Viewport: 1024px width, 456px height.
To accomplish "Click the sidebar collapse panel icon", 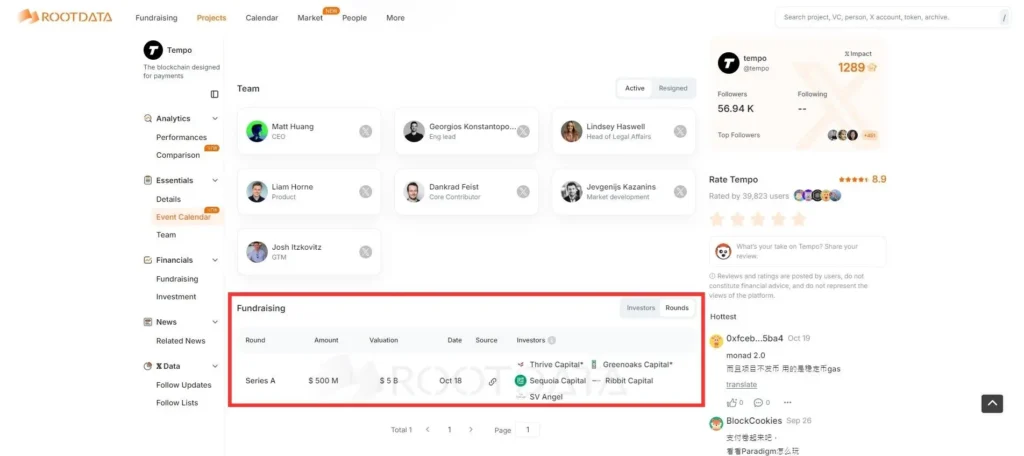I will 214,94.
